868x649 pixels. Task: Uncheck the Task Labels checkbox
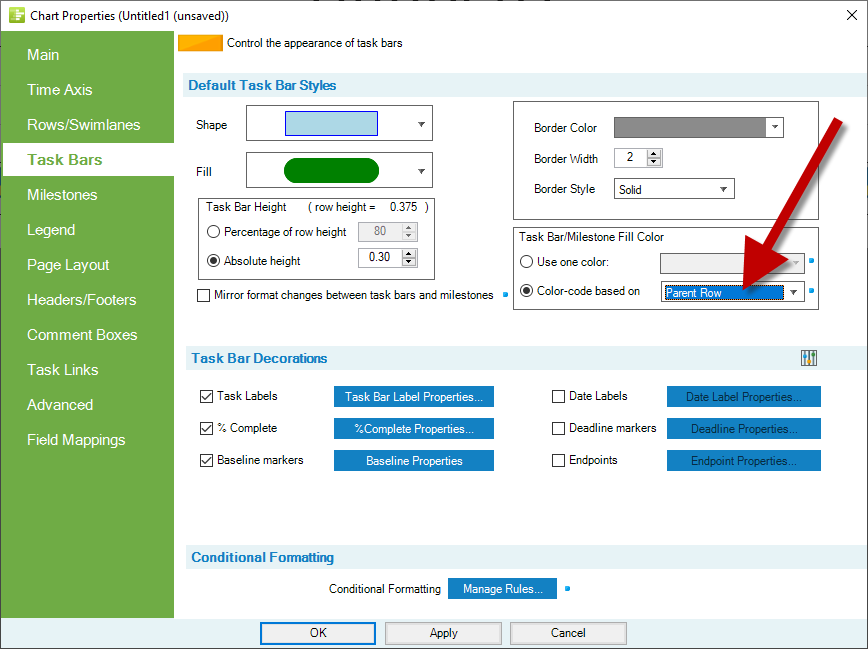(x=206, y=396)
